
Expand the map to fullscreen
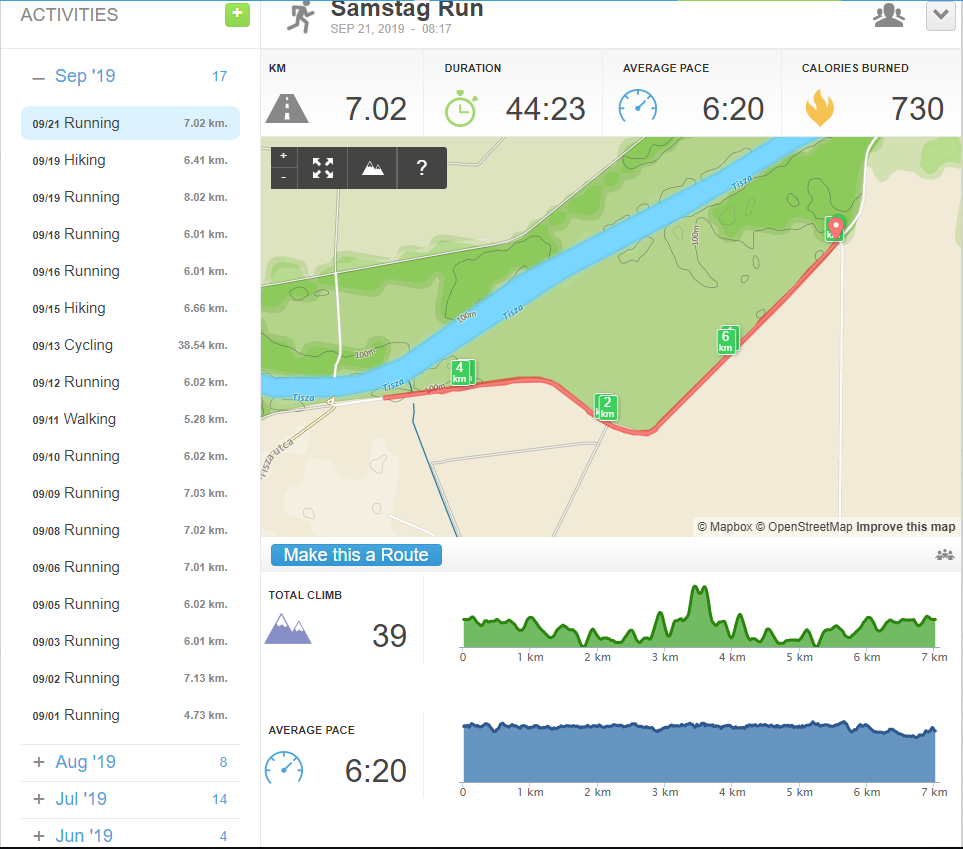(322, 168)
